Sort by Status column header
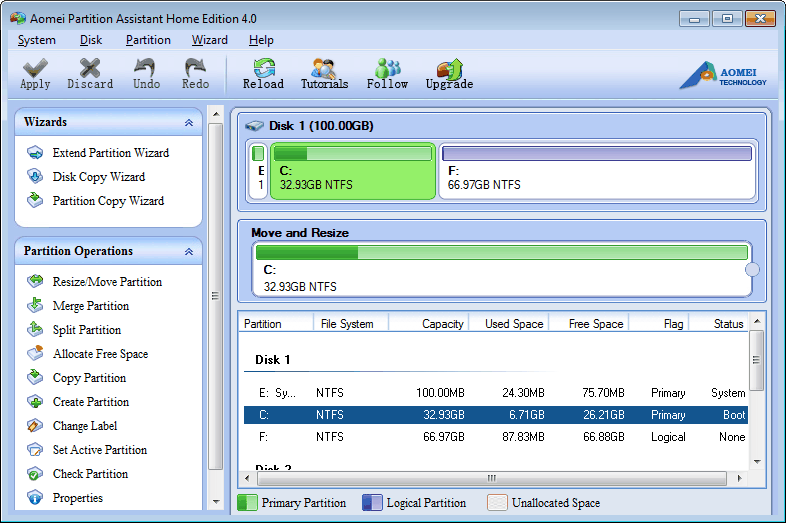This screenshot has width=786, height=523. 719,324
